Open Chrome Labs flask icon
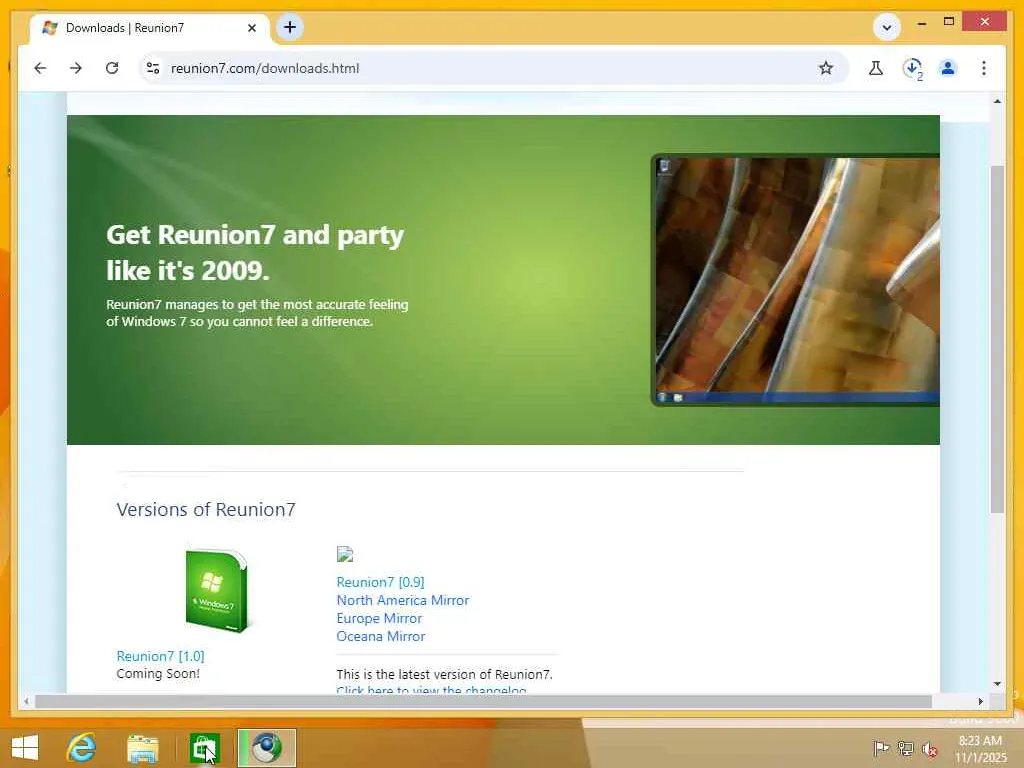The width and height of the screenshot is (1024, 768). (876, 68)
